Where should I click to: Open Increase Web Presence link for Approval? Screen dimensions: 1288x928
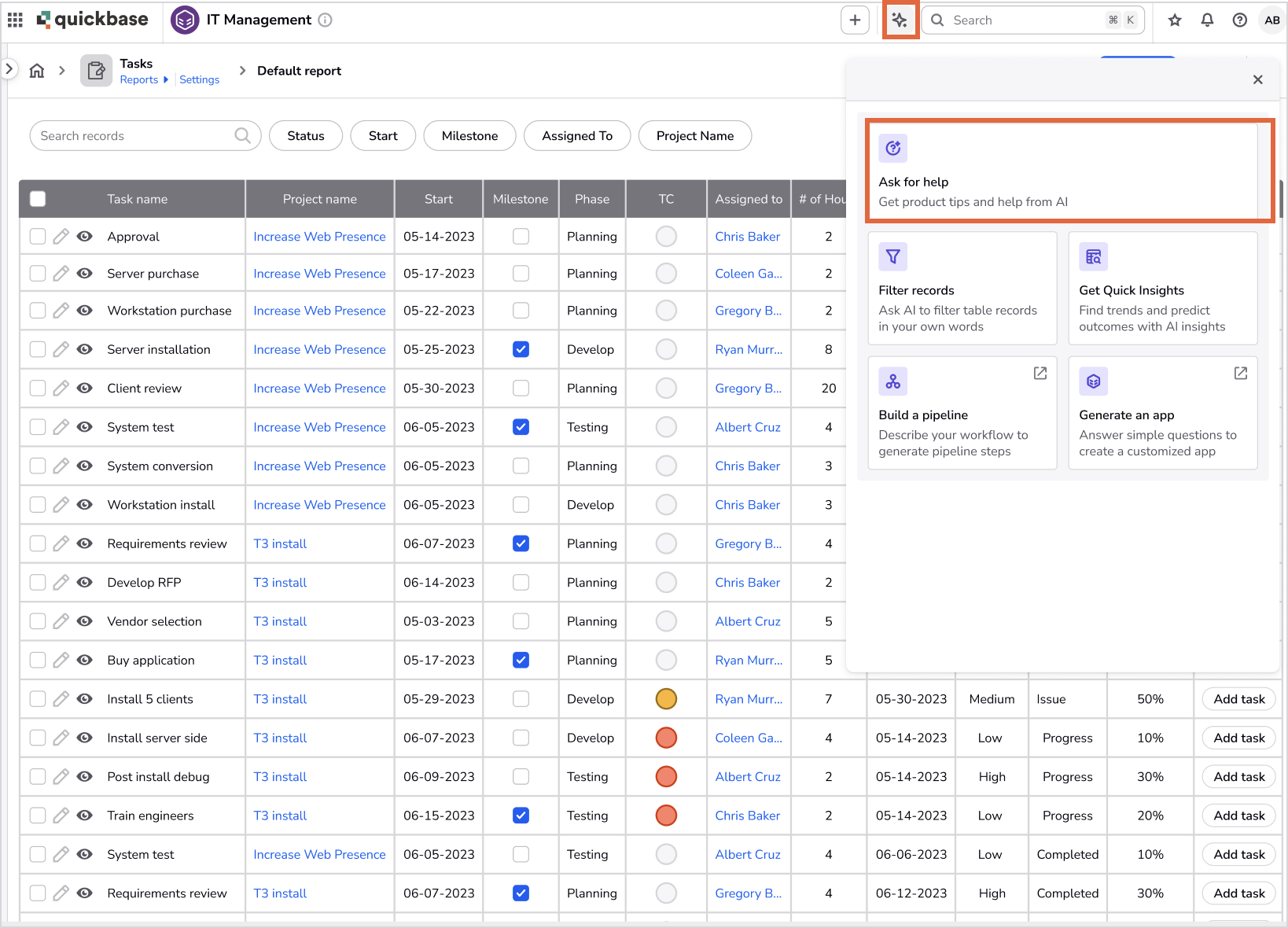tap(319, 237)
